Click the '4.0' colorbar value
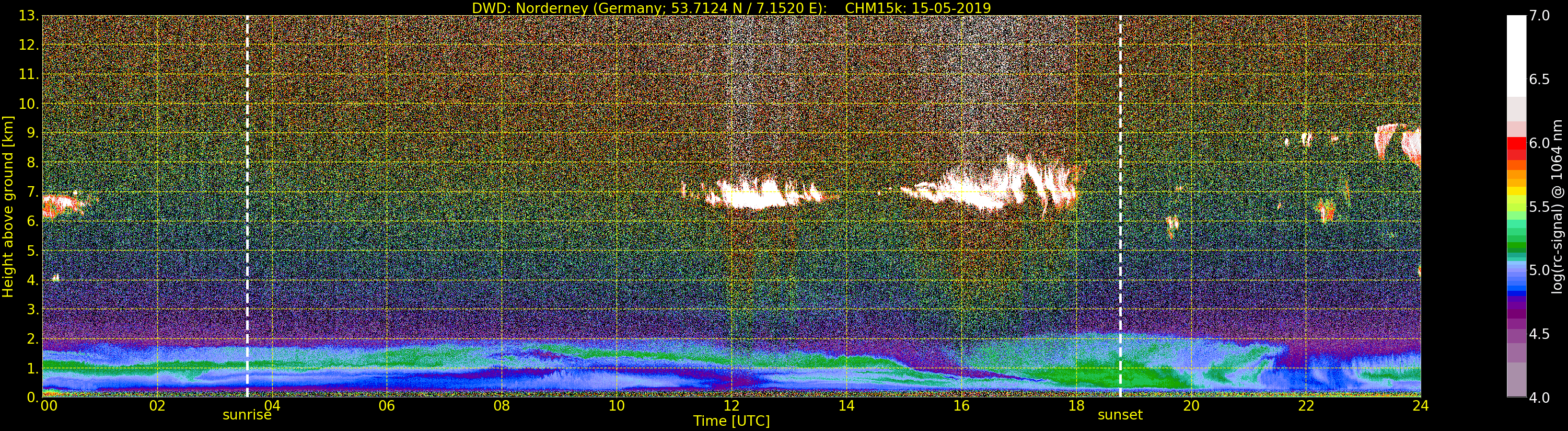Viewport: 1568px width, 431px height. (1539, 398)
